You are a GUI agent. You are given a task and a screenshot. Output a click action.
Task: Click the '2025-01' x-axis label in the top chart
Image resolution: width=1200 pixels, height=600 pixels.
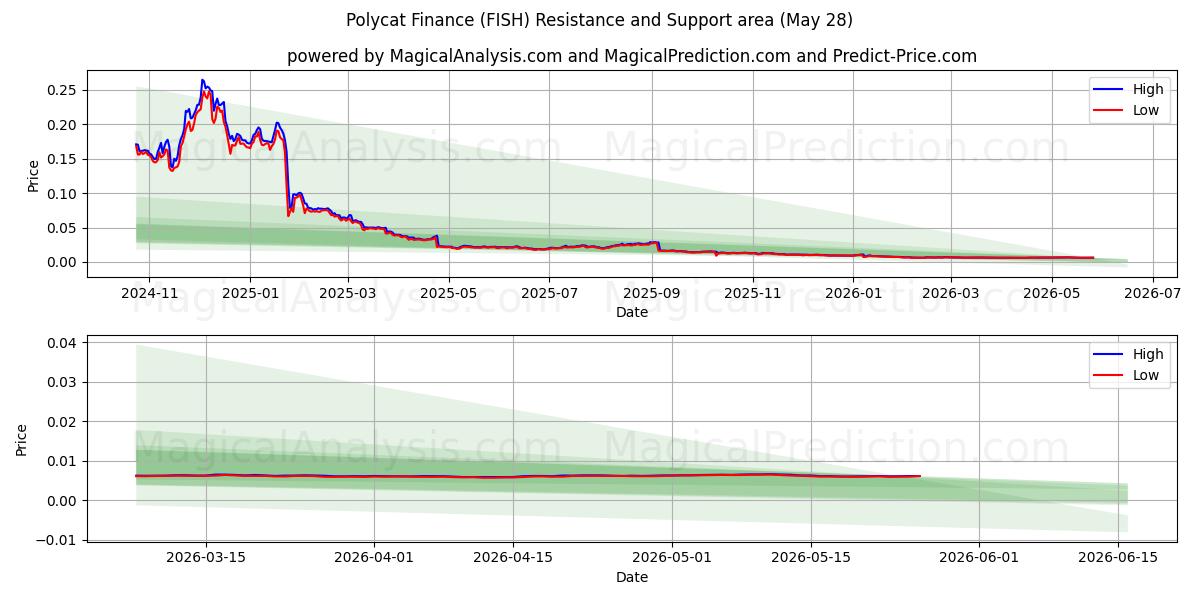(249, 294)
